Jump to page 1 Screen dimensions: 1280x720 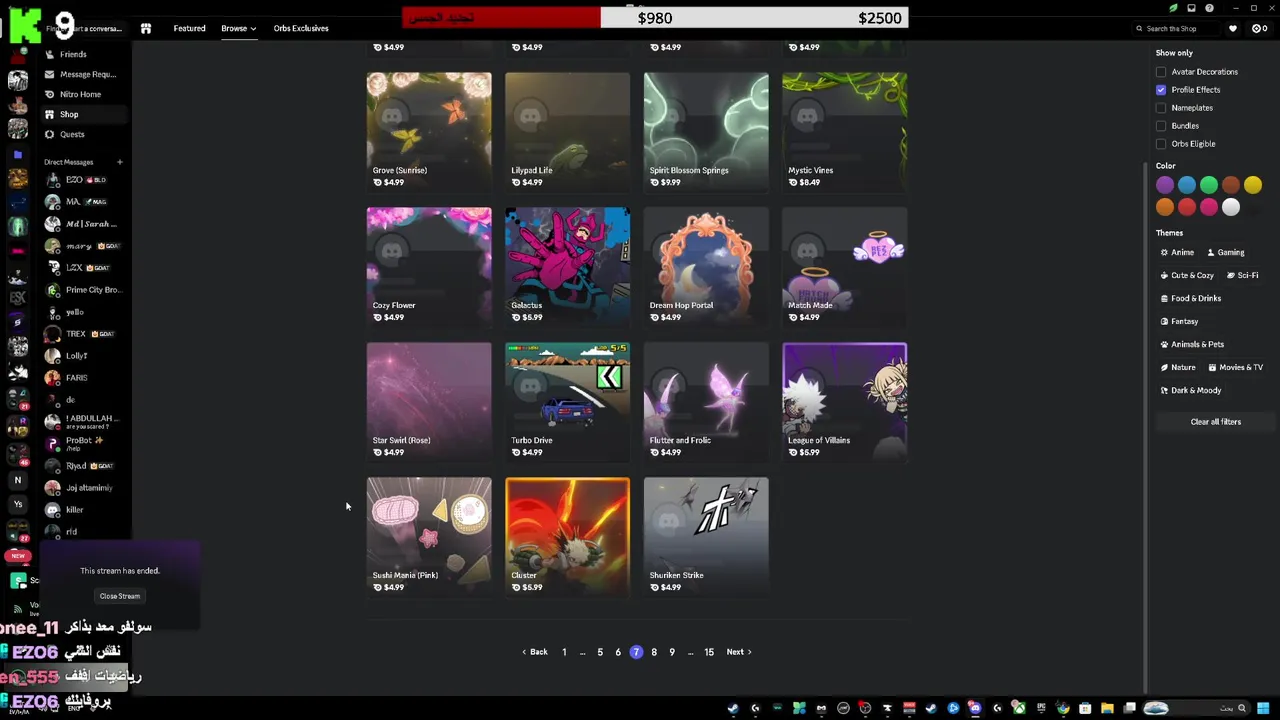(564, 652)
